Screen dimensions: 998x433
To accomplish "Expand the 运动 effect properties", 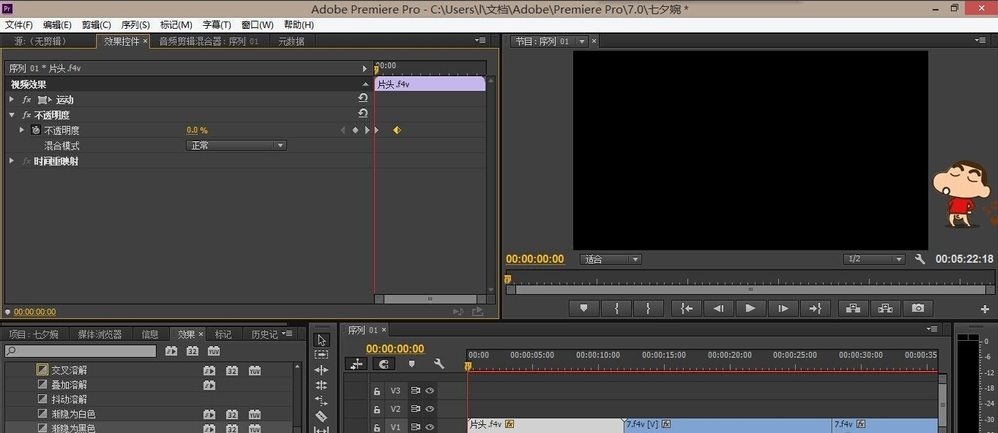I will tap(12, 100).
